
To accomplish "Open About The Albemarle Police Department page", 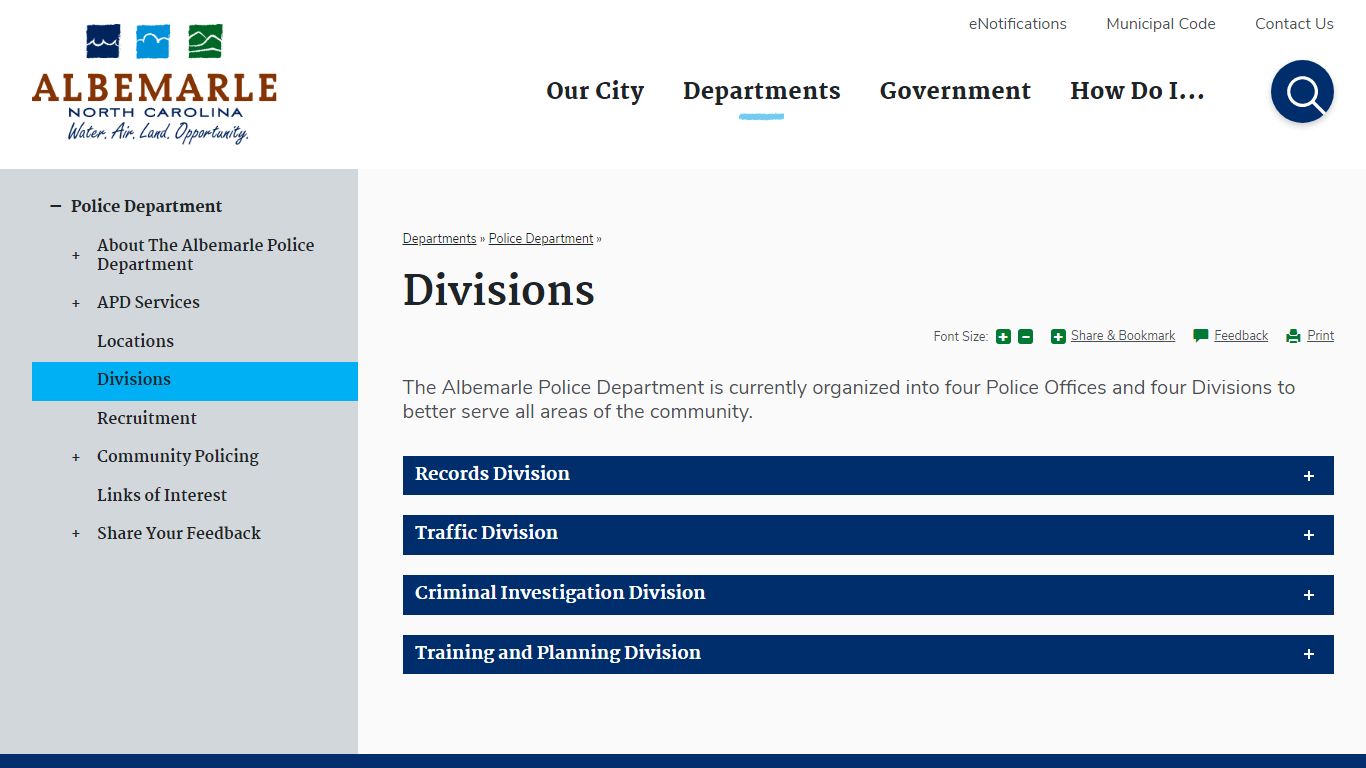I will (x=206, y=255).
